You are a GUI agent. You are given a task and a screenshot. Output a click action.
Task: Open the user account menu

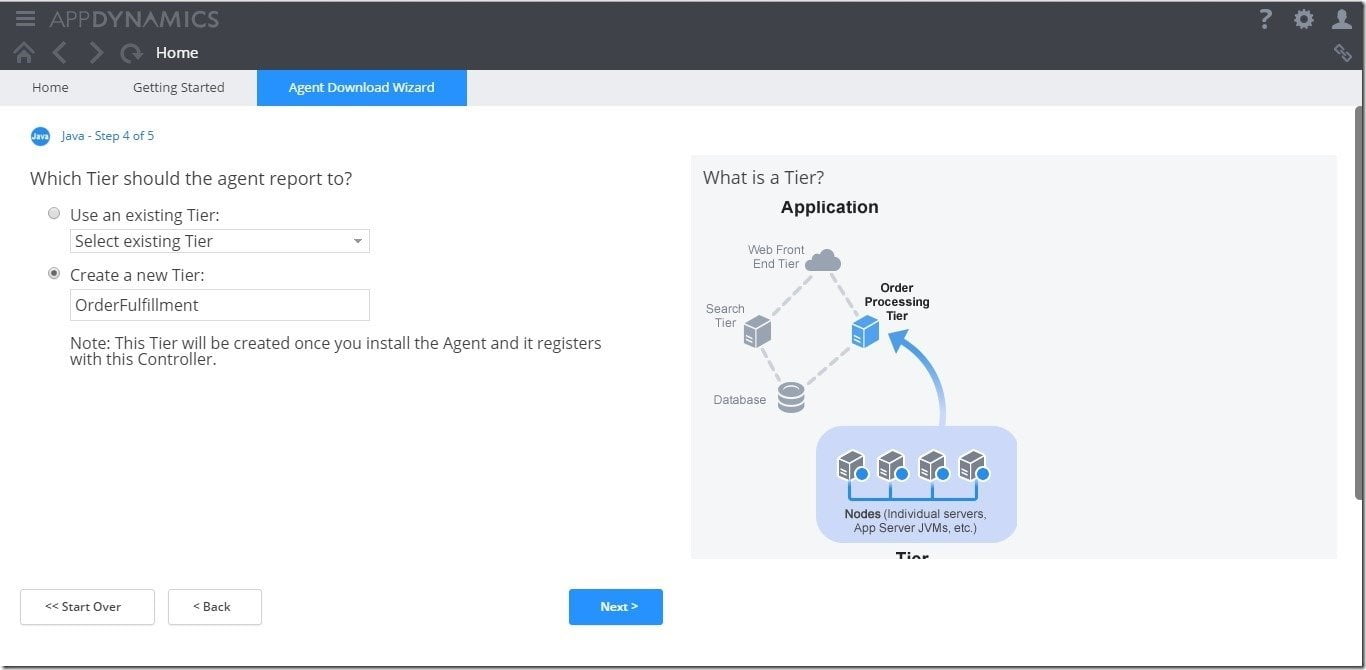coord(1342,19)
